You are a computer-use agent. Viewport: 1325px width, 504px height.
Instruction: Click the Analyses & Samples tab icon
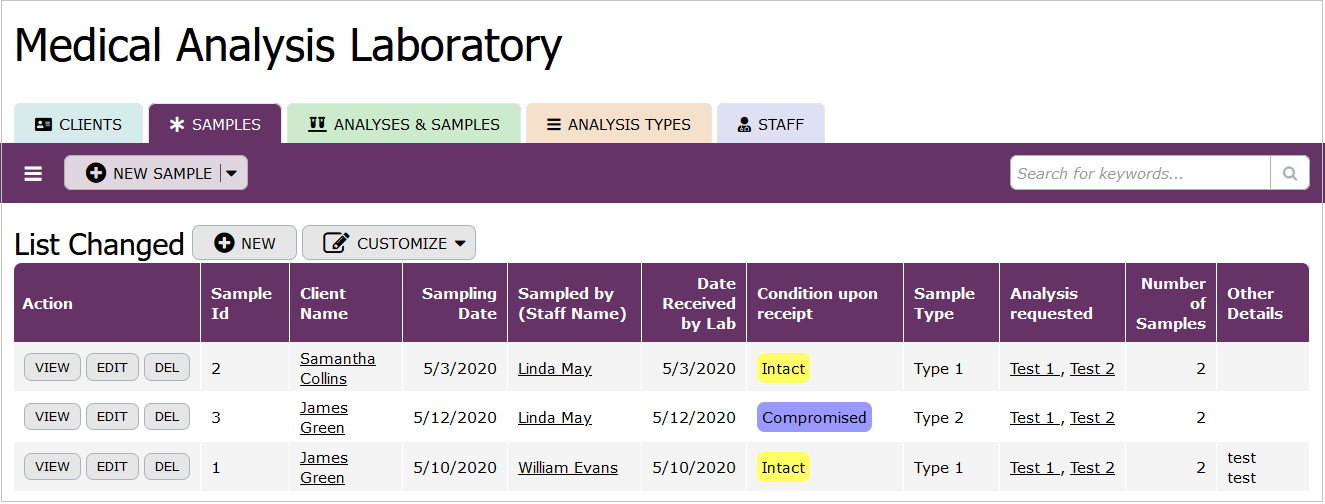click(x=317, y=125)
